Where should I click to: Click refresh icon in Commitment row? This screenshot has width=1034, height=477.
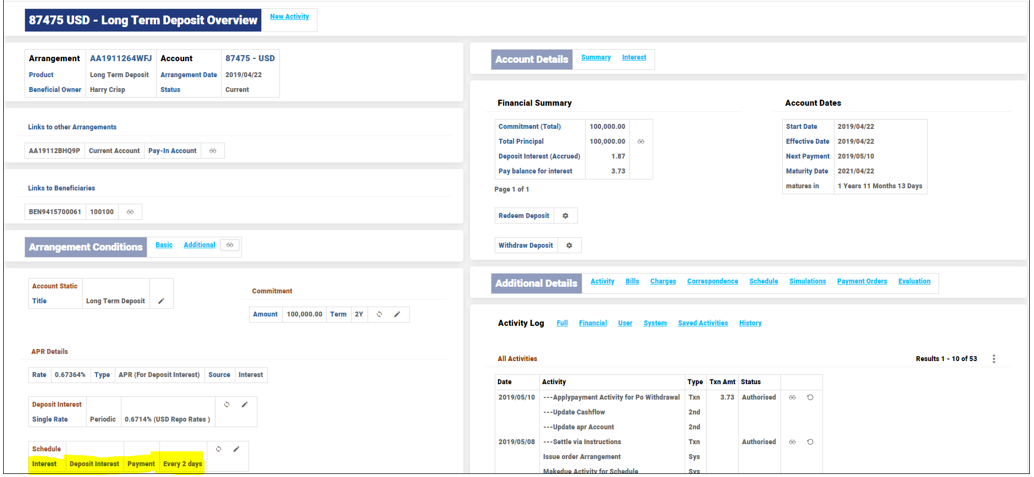coord(379,314)
